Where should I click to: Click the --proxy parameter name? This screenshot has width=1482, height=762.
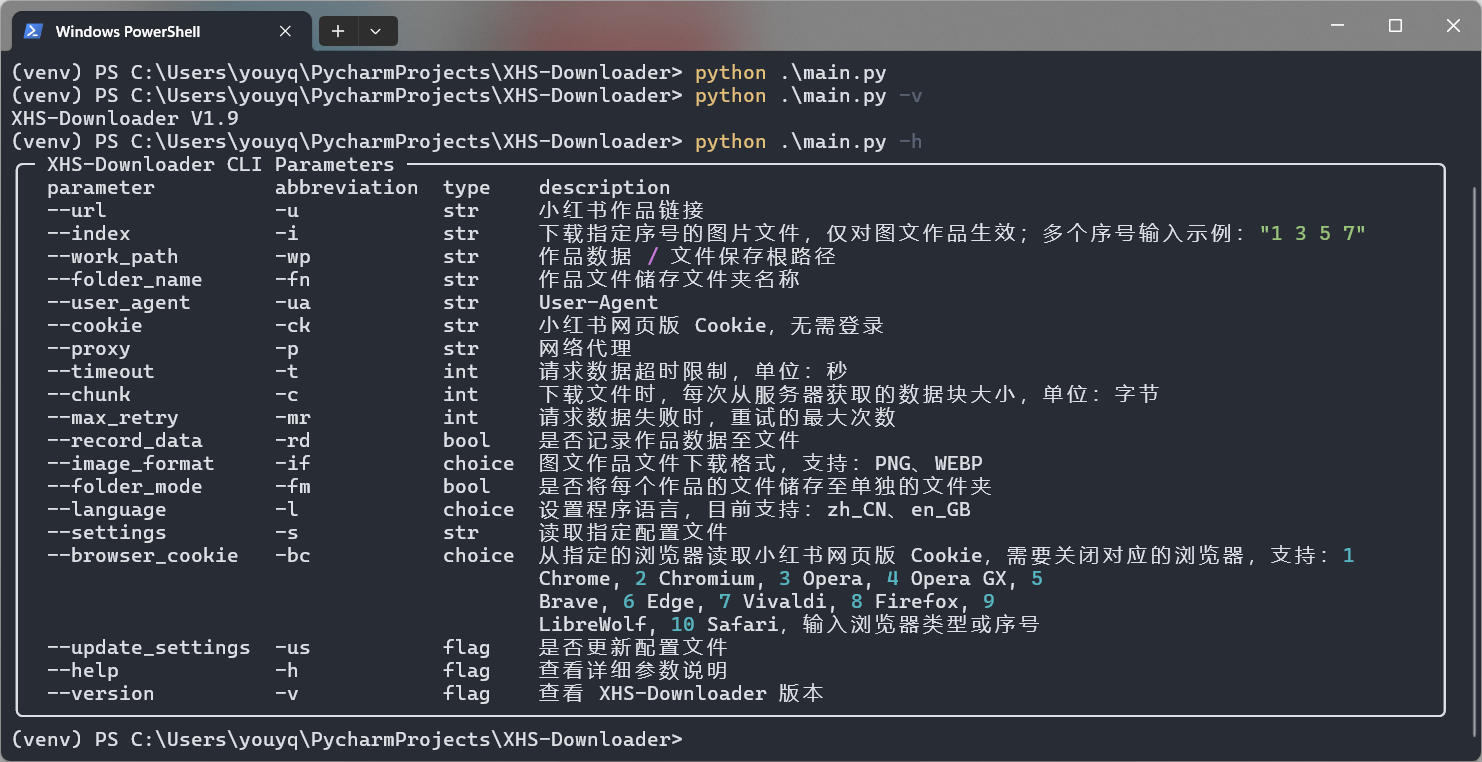[x=89, y=349]
